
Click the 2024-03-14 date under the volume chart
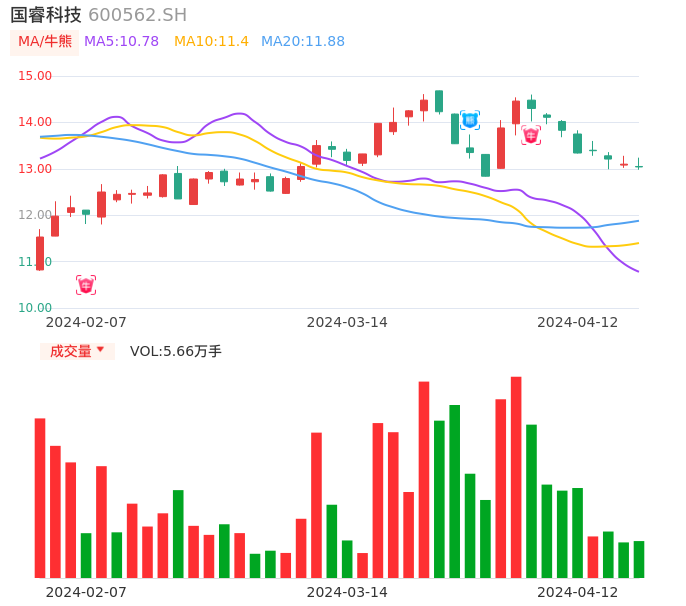tap(347, 592)
